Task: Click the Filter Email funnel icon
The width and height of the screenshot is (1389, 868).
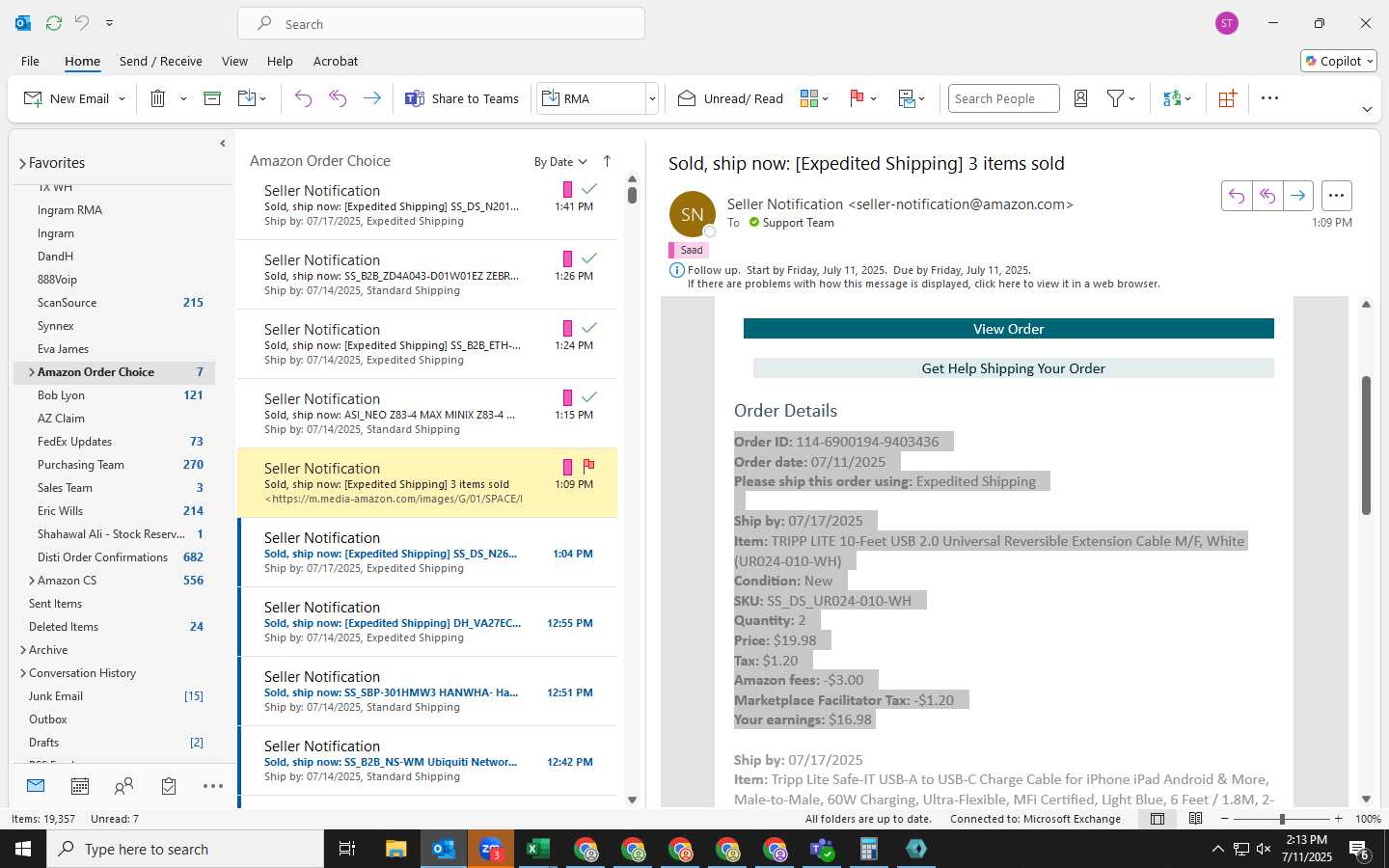Action: click(1116, 98)
